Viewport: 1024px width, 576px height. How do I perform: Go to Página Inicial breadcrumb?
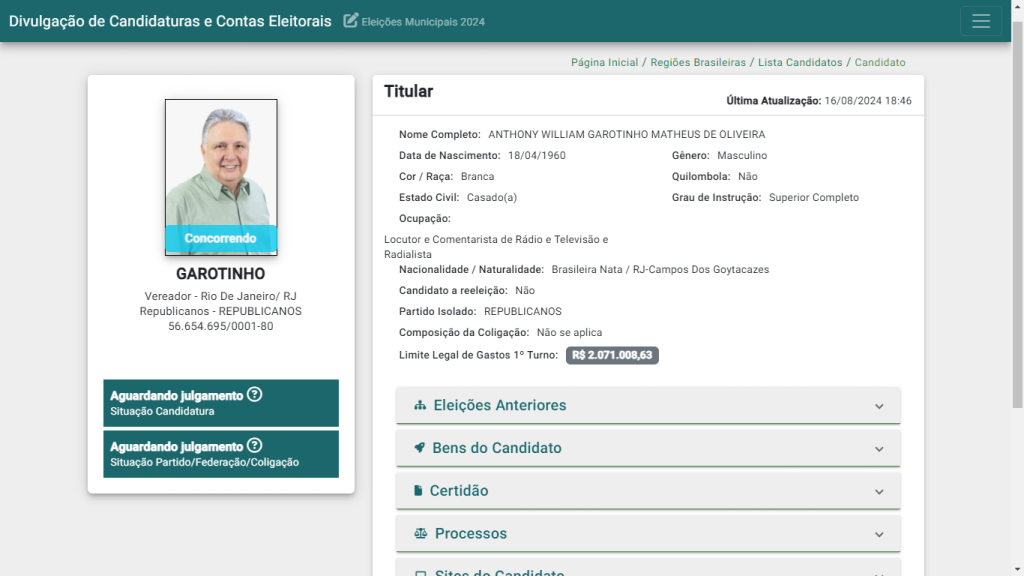click(604, 63)
